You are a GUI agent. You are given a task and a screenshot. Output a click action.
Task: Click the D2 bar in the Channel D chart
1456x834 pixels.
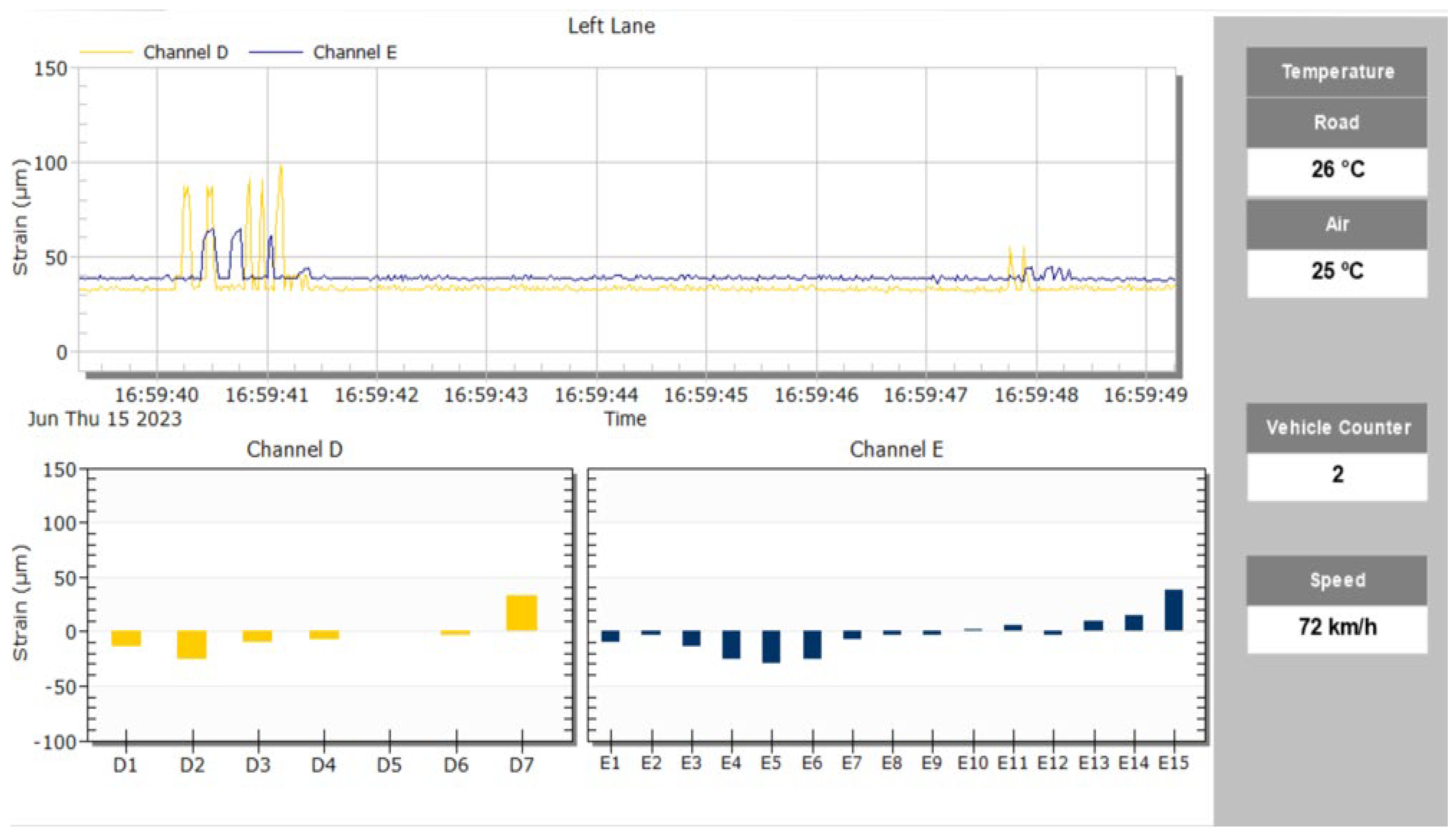click(191, 645)
